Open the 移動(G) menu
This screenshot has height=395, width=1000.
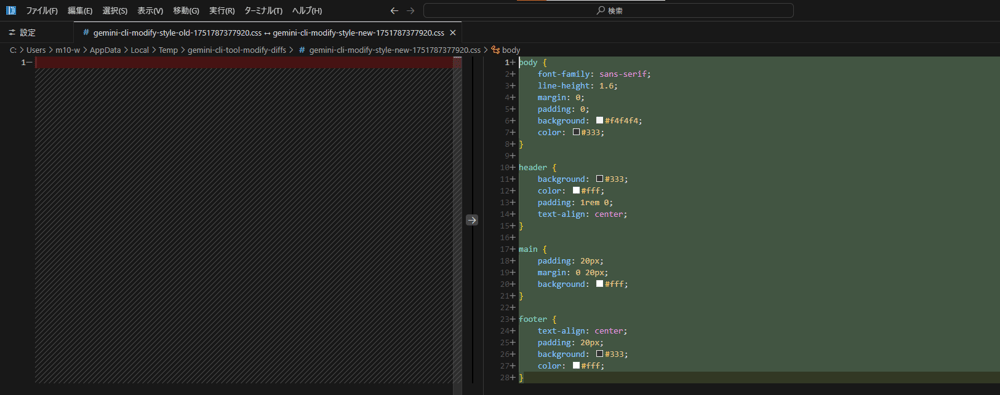coord(186,11)
